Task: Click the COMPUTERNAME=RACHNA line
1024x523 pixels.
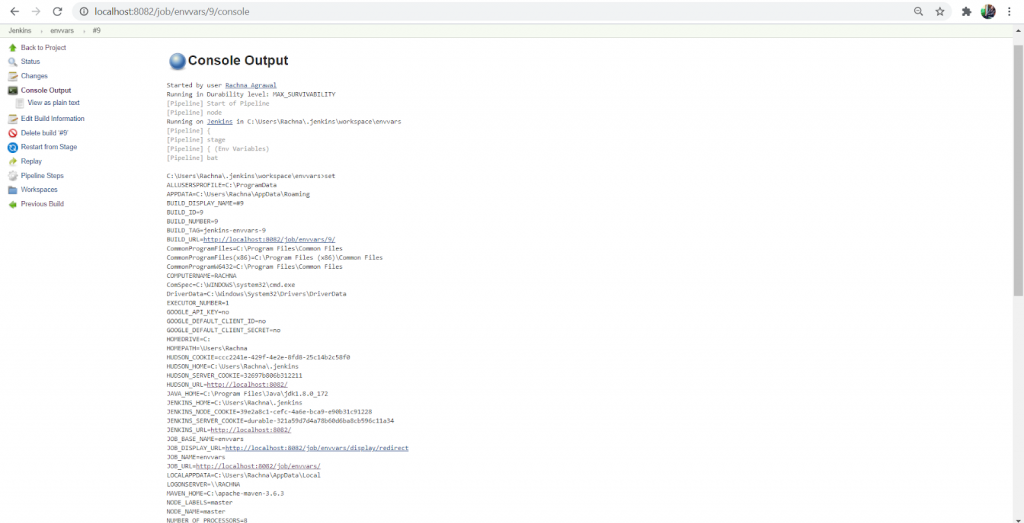Action: tap(202, 276)
